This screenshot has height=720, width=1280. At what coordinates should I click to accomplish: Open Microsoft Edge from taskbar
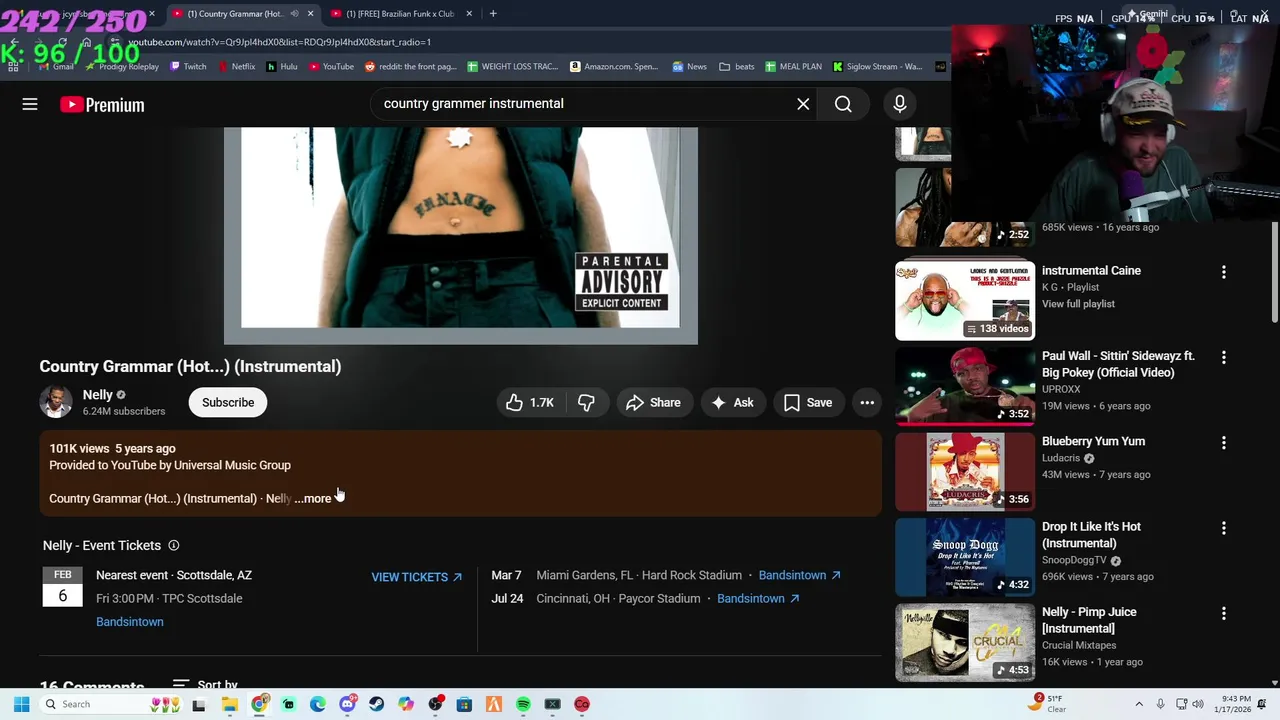pos(318,704)
